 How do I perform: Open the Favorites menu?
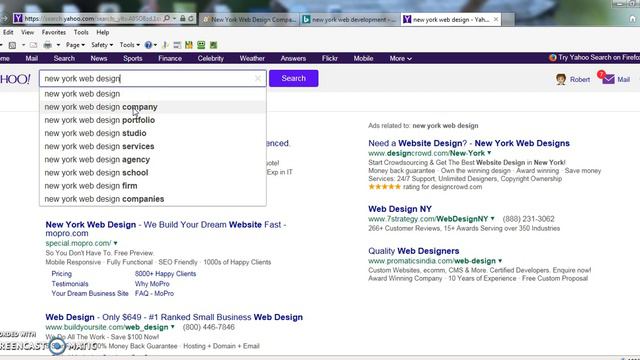coord(53,32)
